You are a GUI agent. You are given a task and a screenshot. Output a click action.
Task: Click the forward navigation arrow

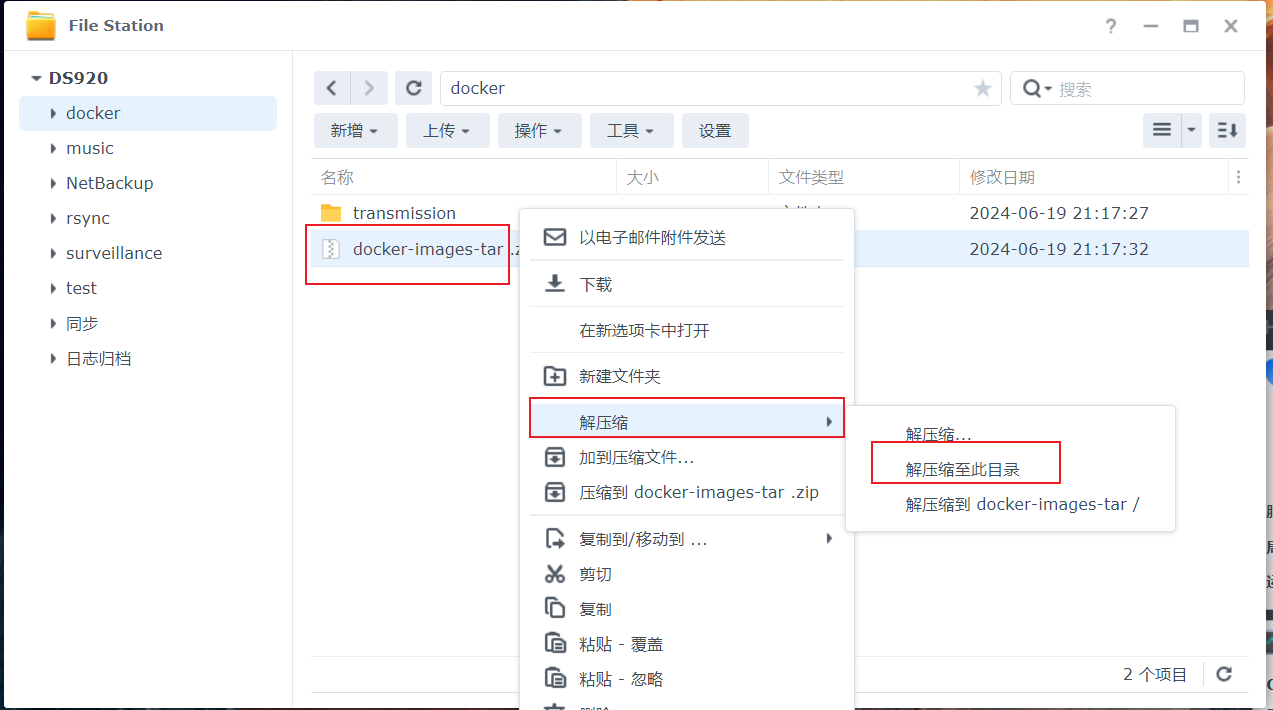click(369, 88)
